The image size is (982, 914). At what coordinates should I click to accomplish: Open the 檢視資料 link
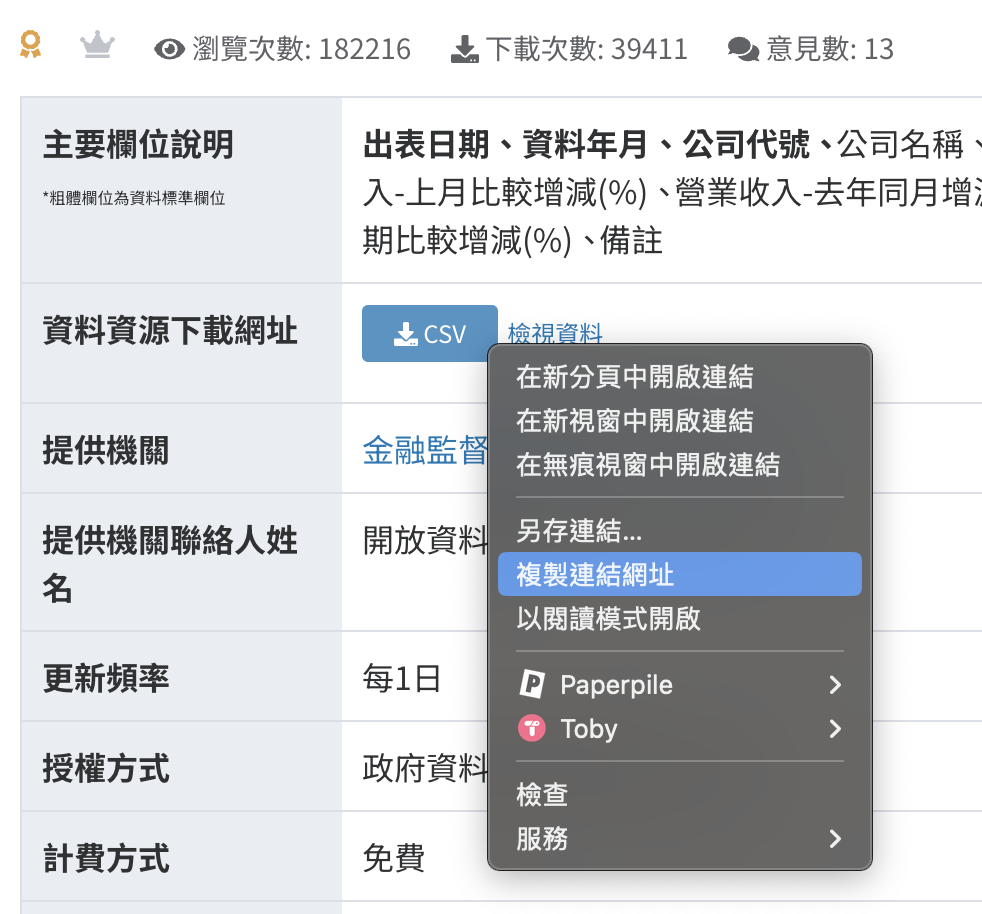(x=555, y=333)
